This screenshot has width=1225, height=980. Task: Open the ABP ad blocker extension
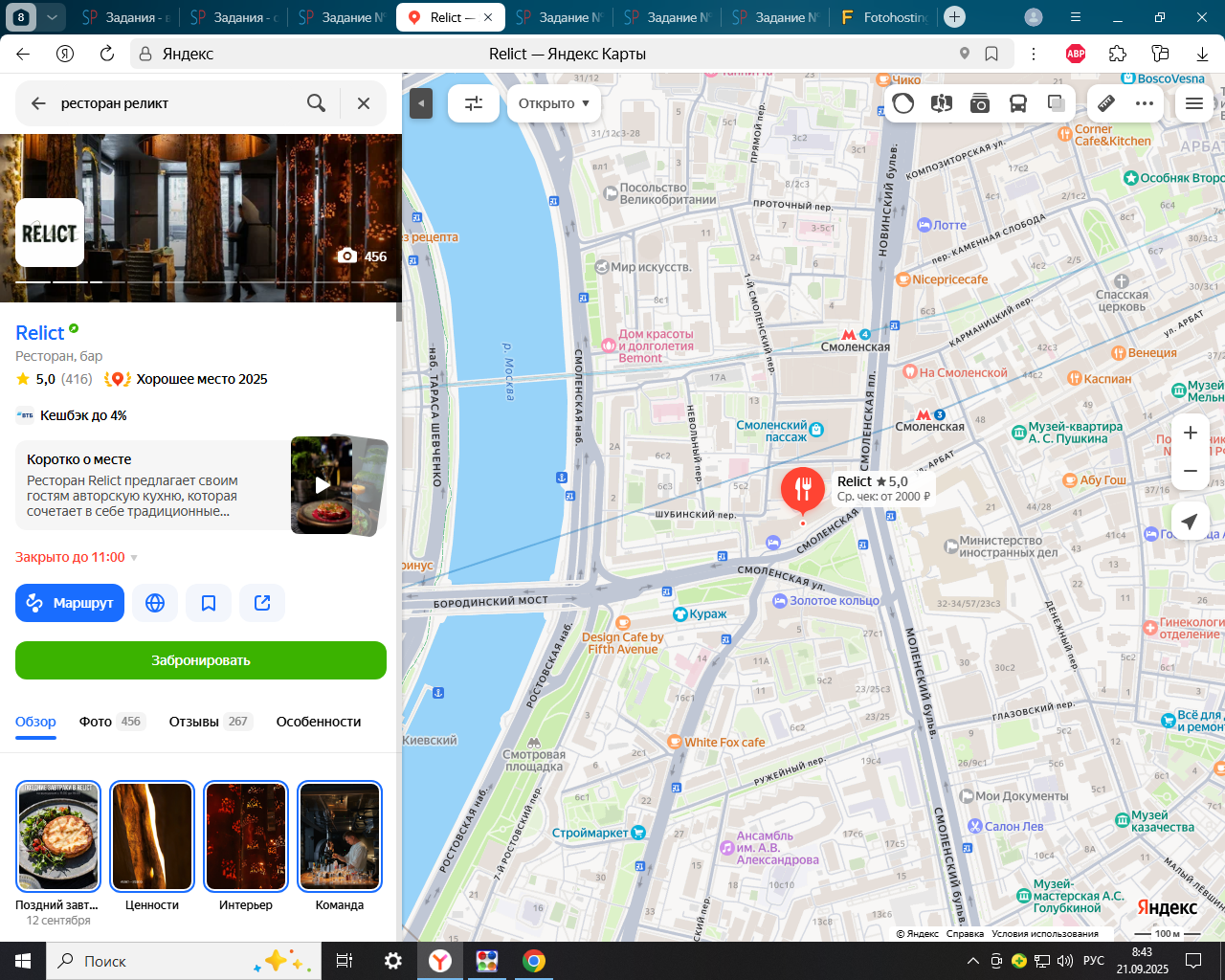(1076, 54)
